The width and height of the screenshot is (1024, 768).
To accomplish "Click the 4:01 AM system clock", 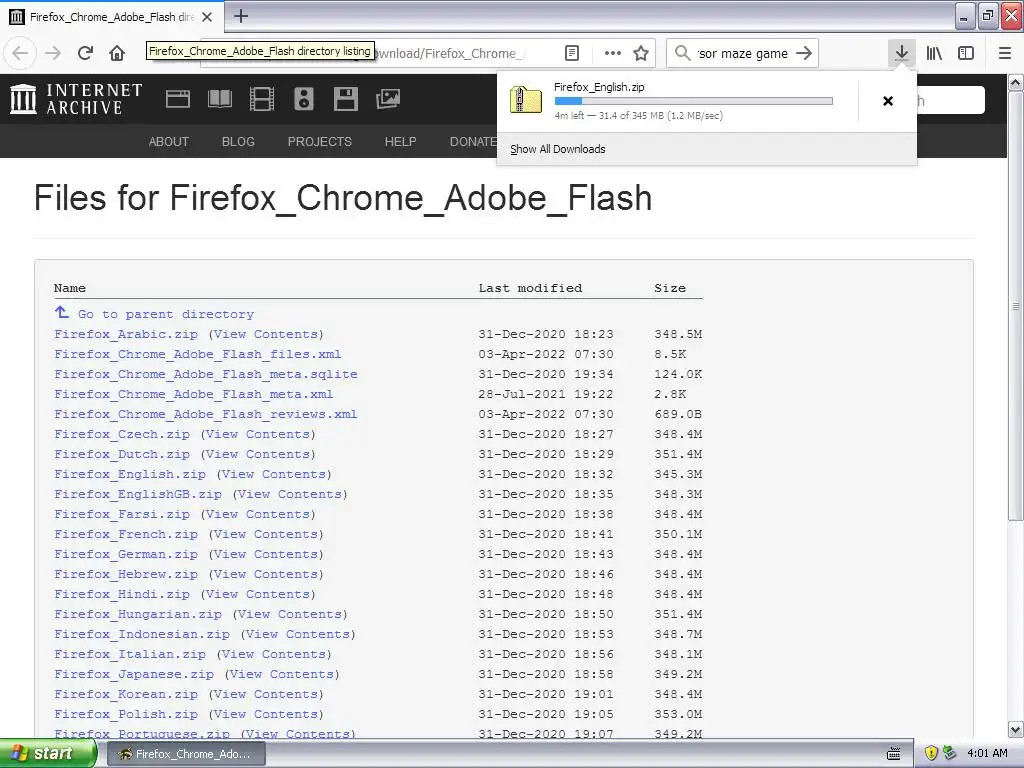I will [x=987, y=754].
